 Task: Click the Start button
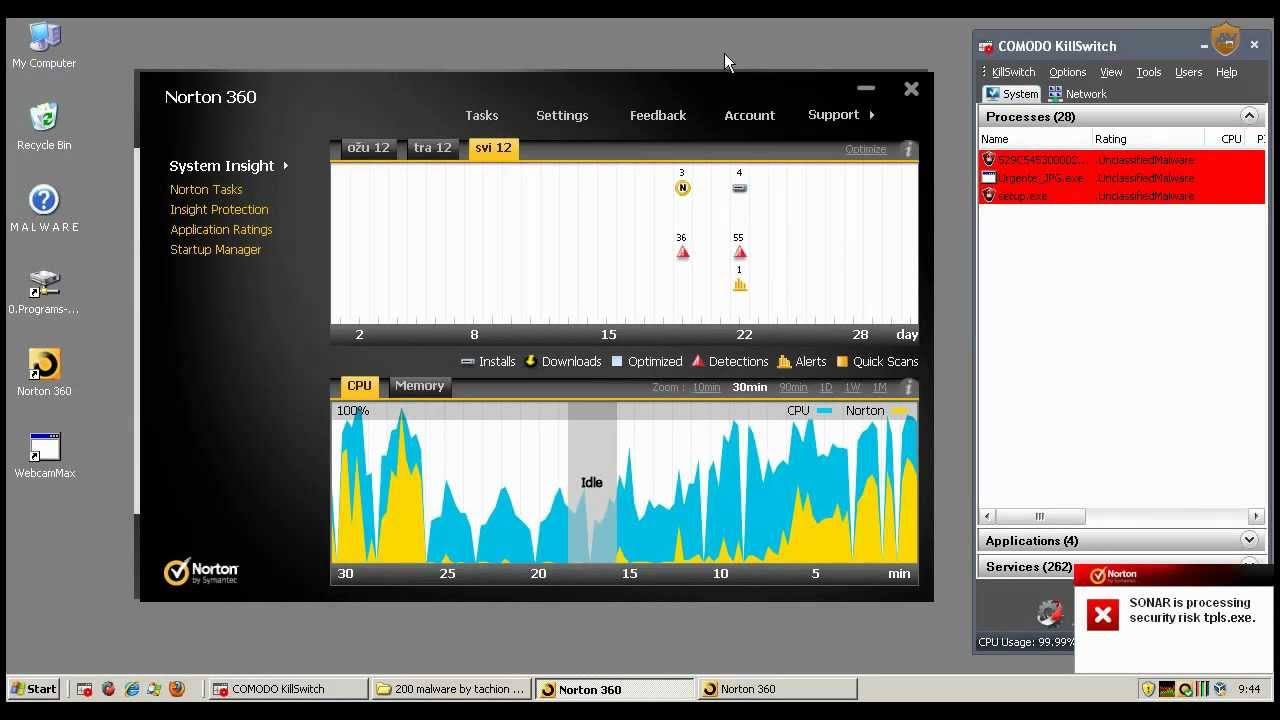33,689
